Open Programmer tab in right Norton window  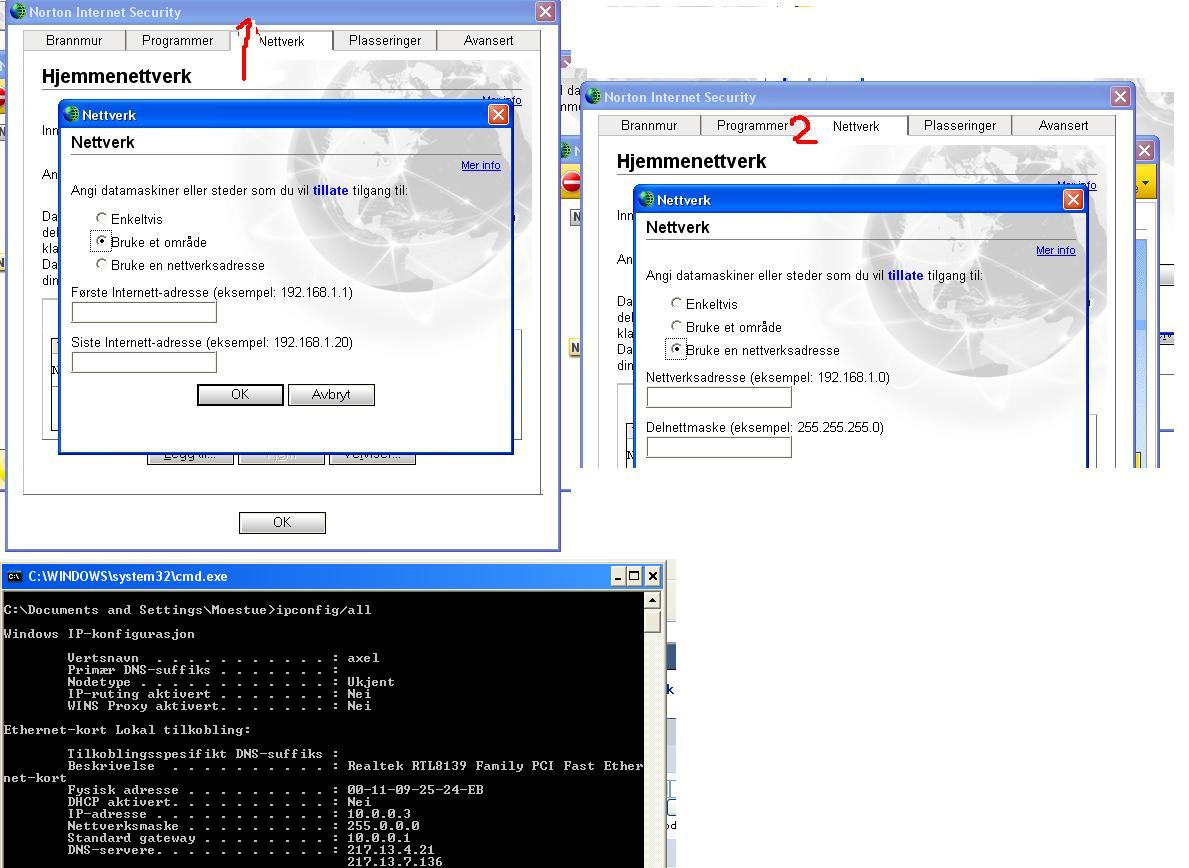752,125
